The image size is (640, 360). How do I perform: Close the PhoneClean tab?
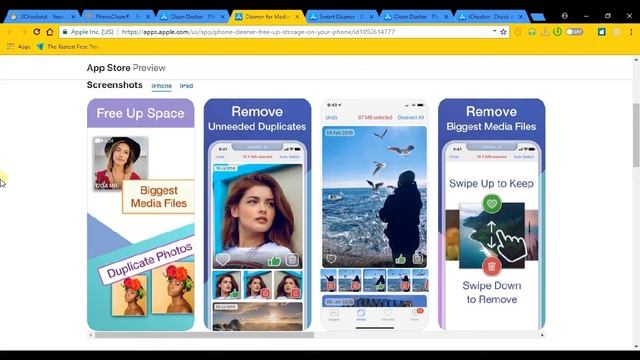coord(148,17)
